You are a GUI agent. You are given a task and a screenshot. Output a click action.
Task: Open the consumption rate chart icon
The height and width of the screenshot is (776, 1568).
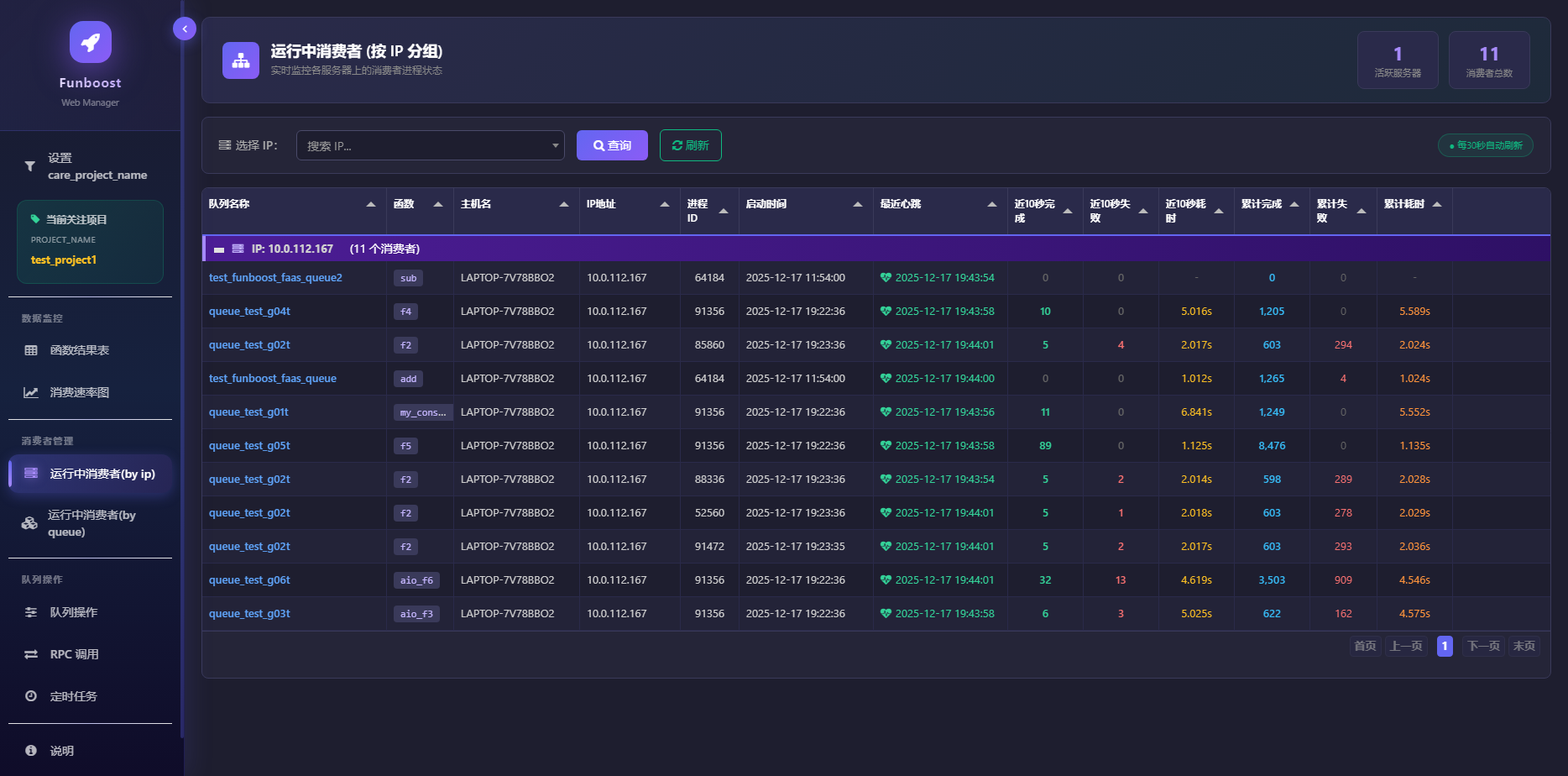click(x=31, y=392)
